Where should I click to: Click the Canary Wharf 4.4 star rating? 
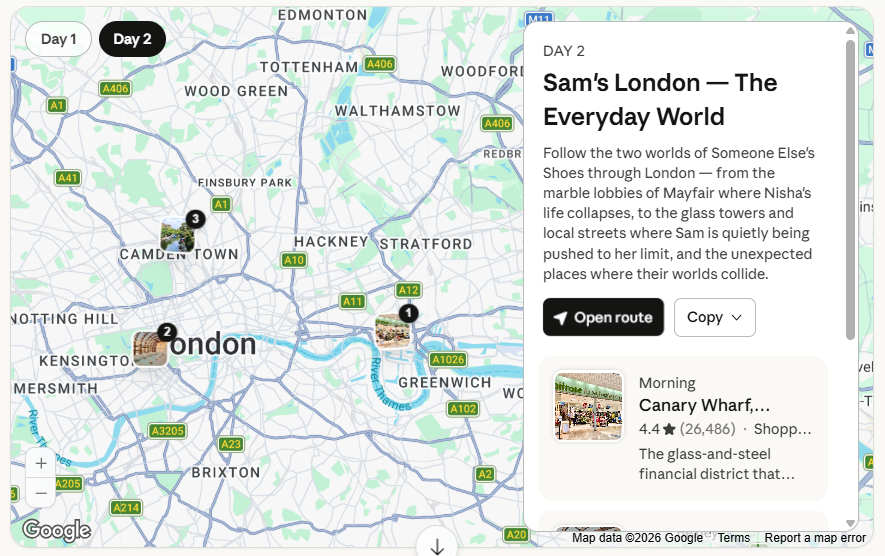point(655,429)
